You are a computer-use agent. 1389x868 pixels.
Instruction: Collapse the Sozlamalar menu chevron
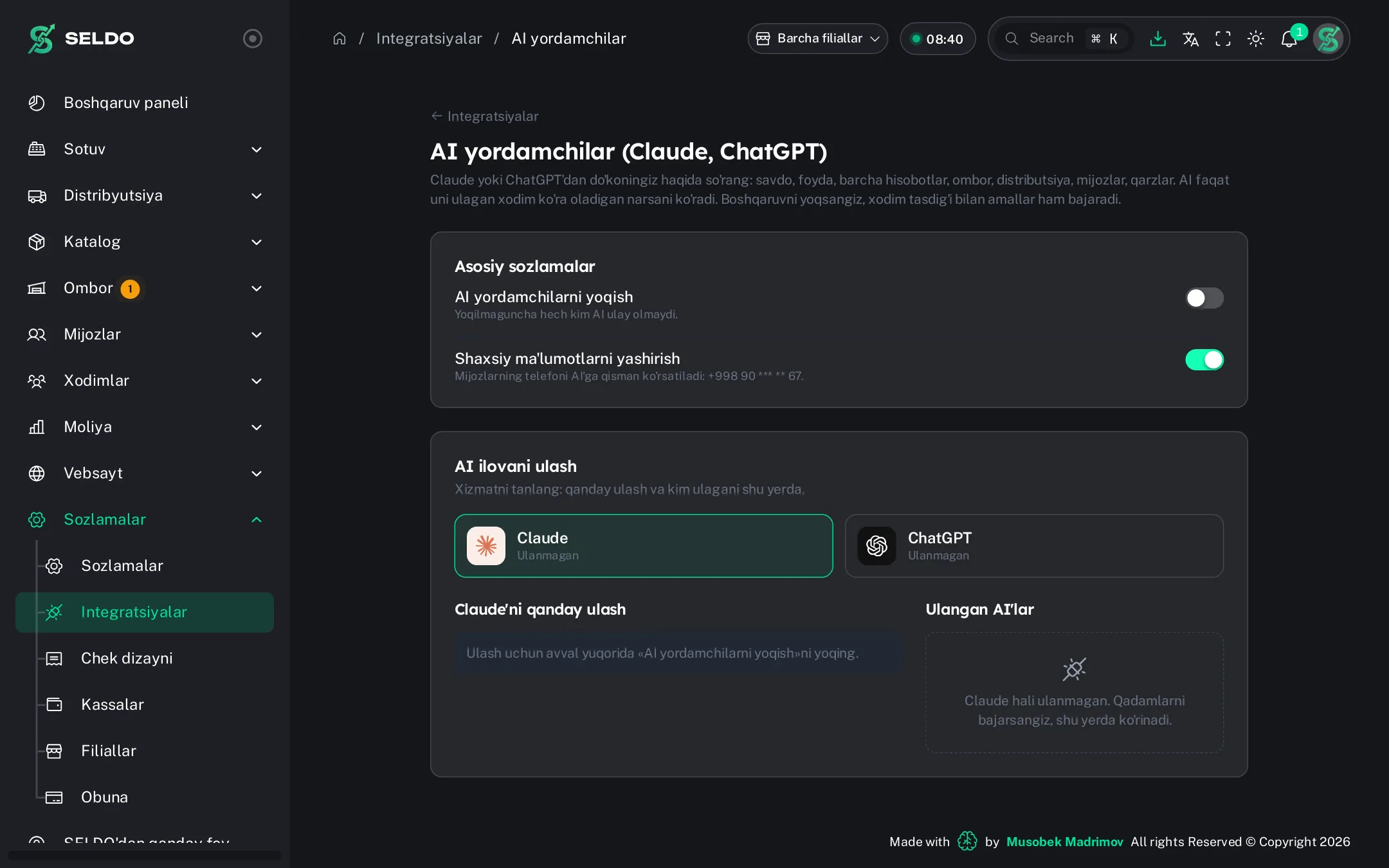click(257, 520)
